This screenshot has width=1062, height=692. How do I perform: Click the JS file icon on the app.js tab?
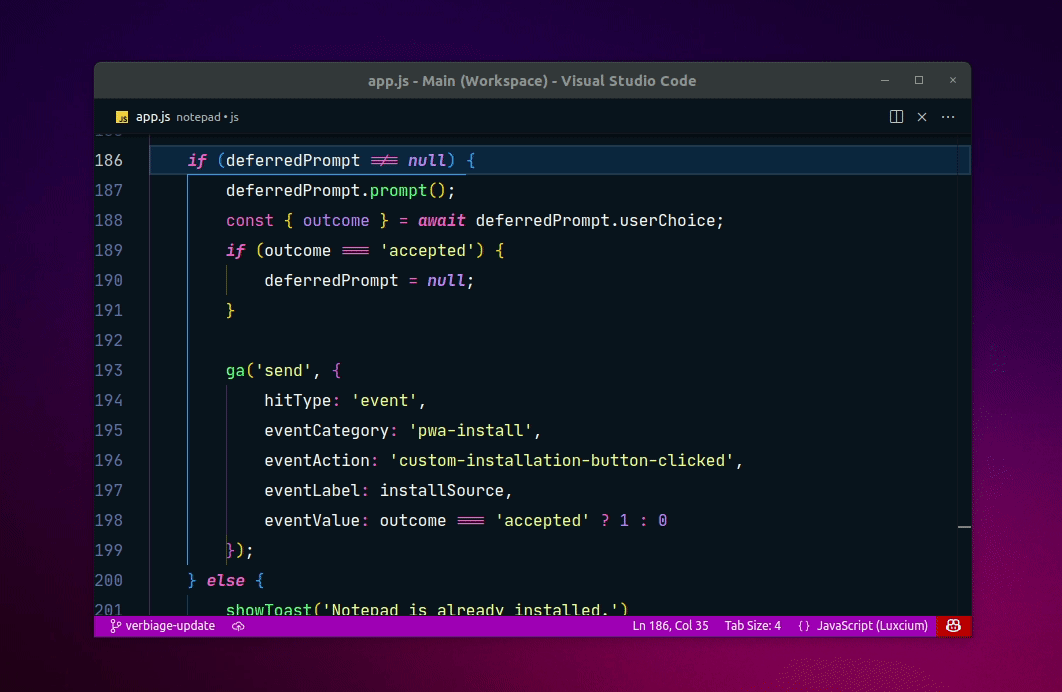coord(122,117)
